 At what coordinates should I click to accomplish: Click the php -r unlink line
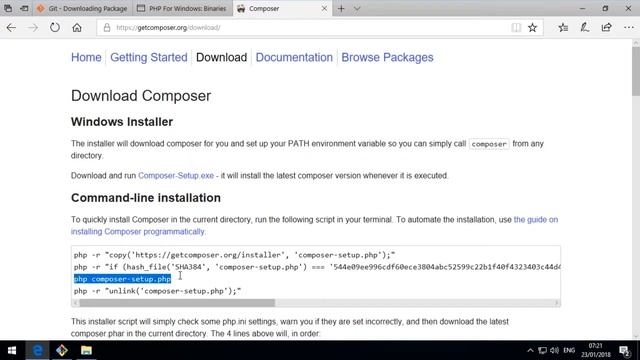[x=158, y=291]
